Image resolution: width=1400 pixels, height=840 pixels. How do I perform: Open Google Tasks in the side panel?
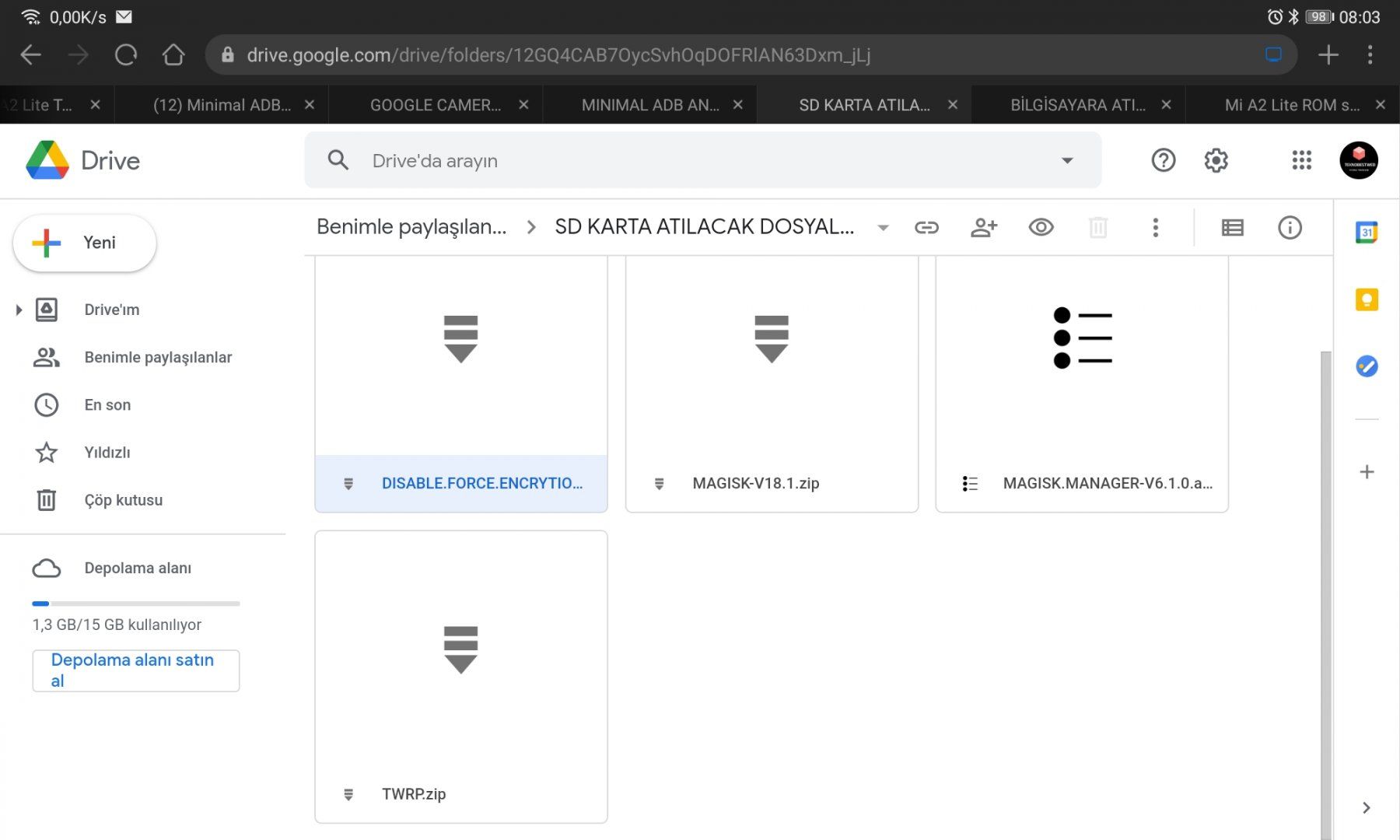pos(1367,366)
